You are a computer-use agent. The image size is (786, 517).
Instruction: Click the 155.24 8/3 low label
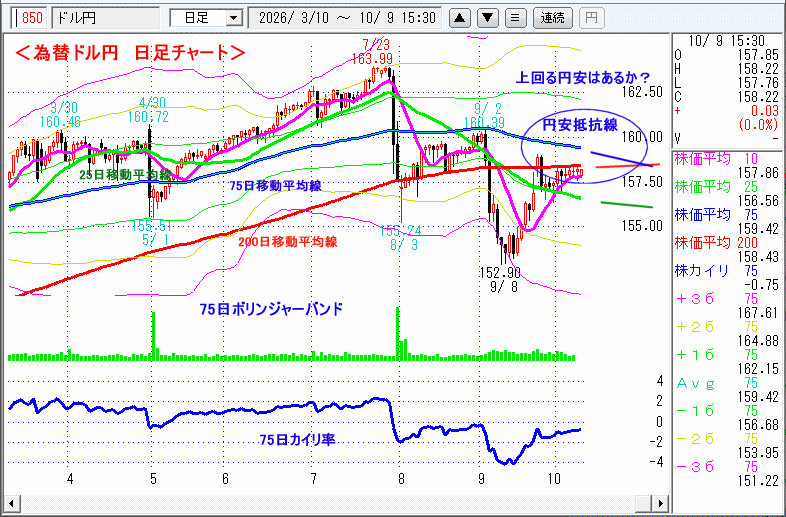400,238
